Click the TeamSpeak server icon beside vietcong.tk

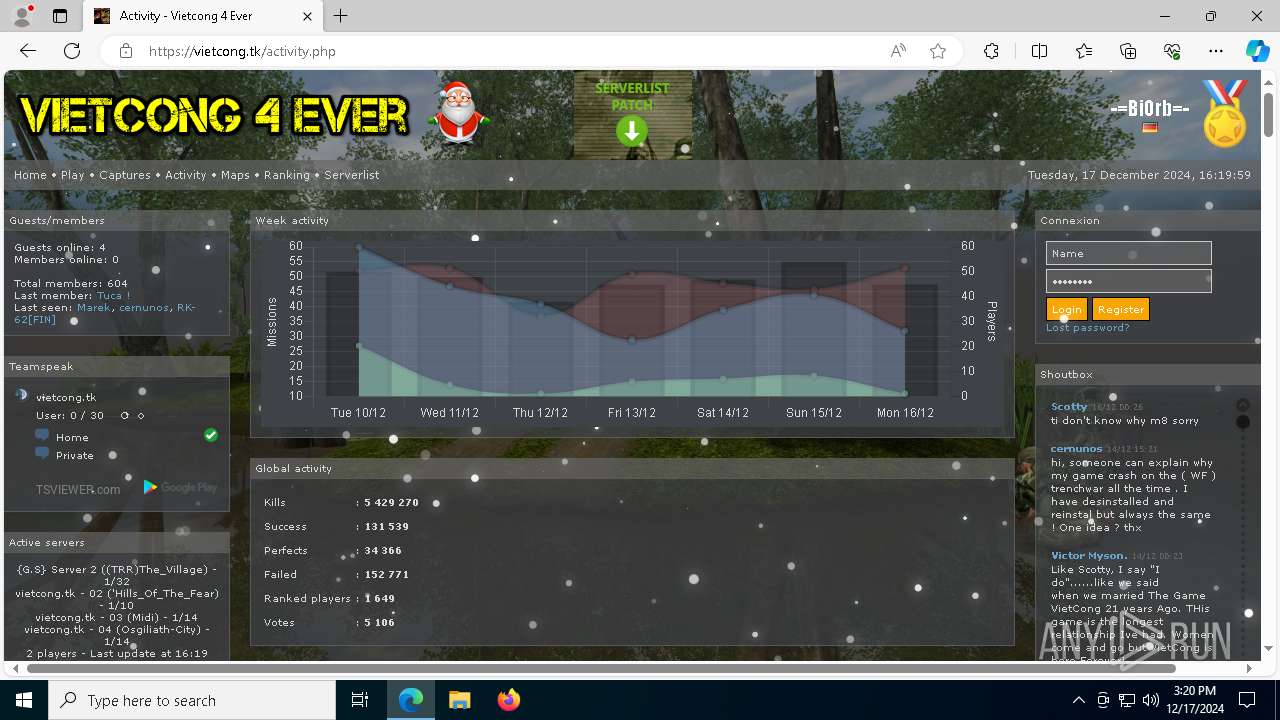21,396
